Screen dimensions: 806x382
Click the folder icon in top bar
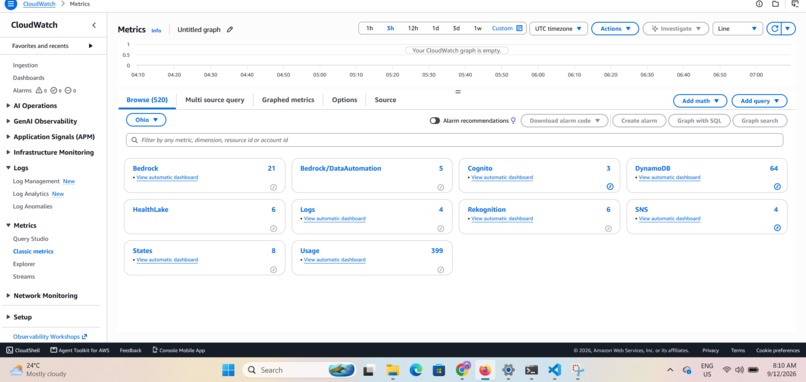coord(775,4)
